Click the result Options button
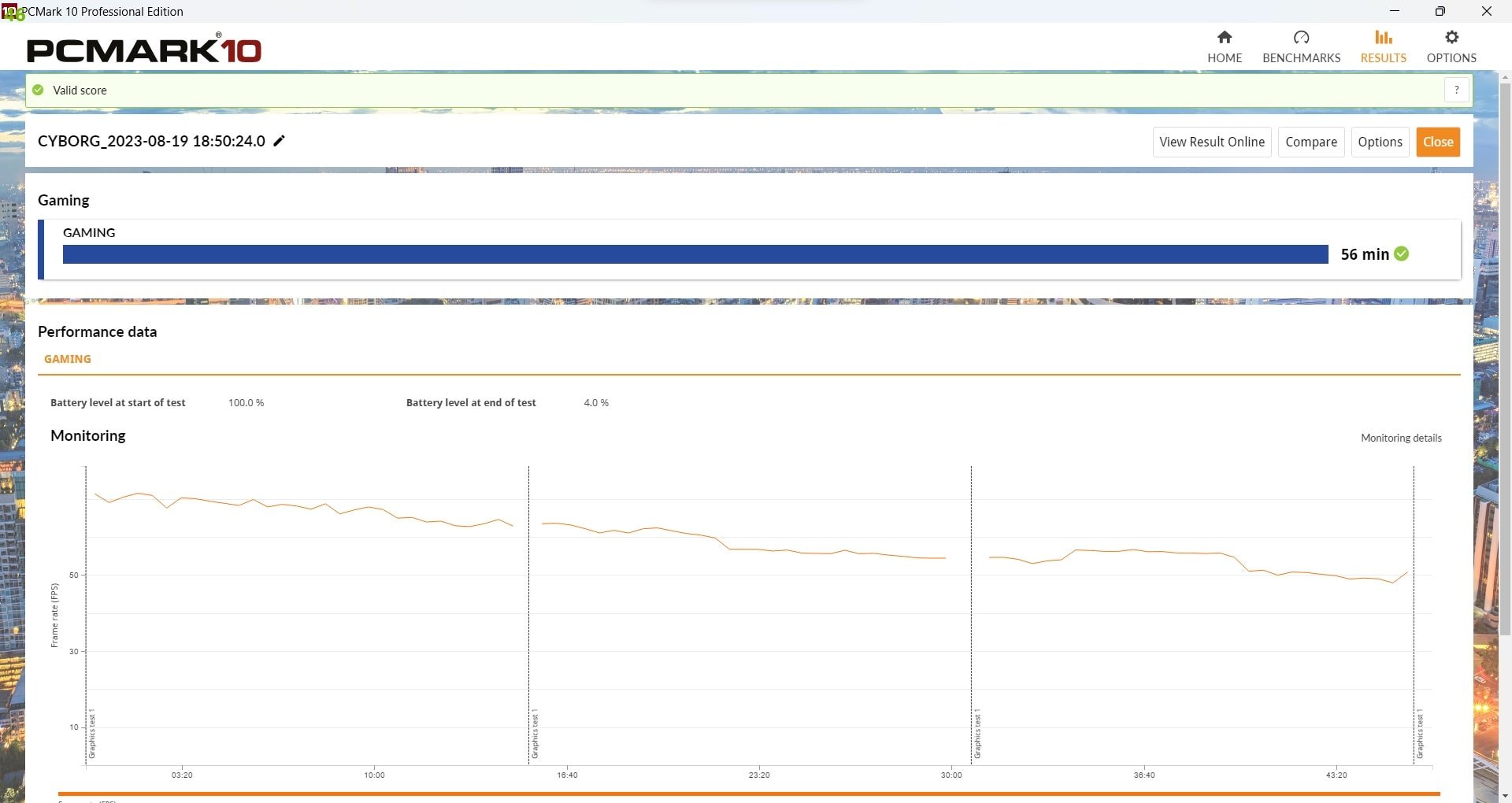Screen dimensions: 1512x803 [x=1380, y=142]
